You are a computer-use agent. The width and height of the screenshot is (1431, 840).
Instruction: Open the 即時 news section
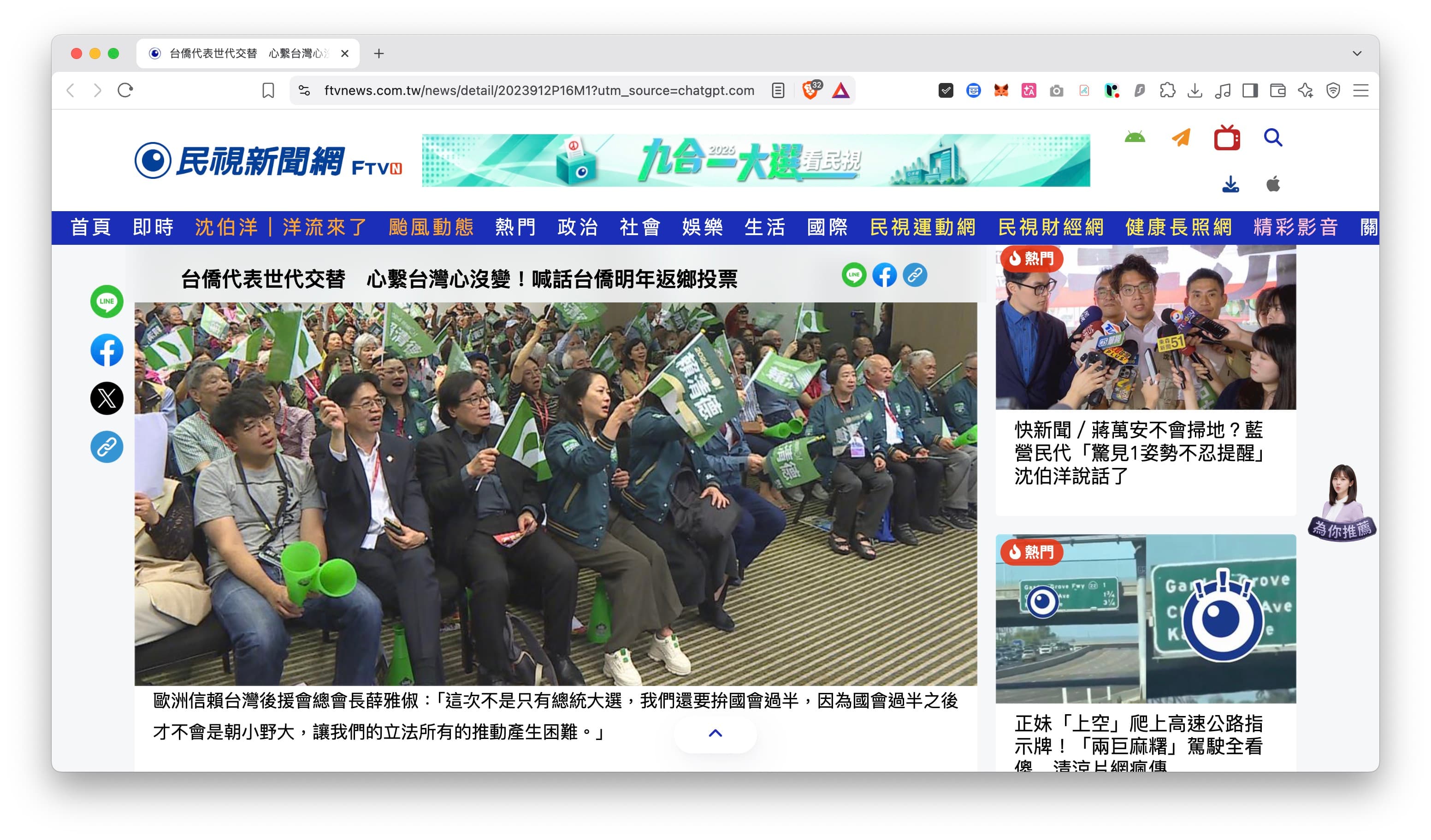(153, 227)
